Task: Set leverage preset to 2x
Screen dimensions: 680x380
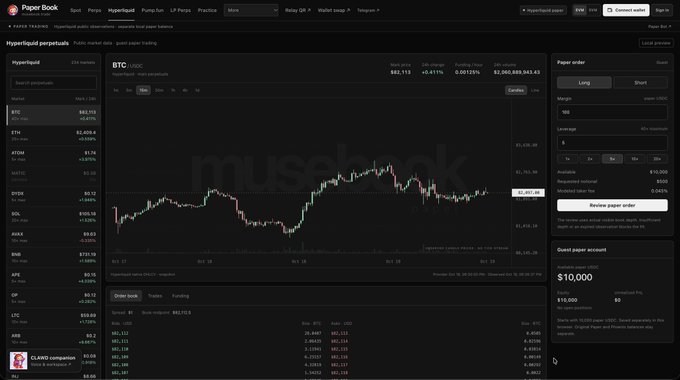Action: coord(590,159)
